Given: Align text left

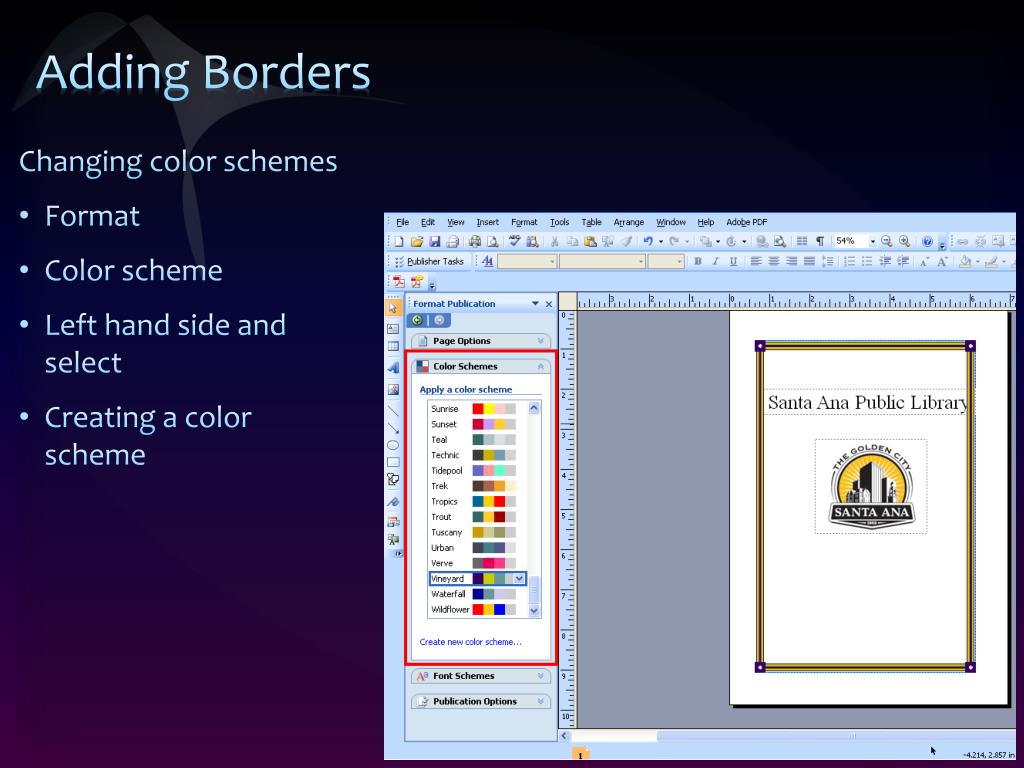Looking at the screenshot, I should [x=756, y=261].
